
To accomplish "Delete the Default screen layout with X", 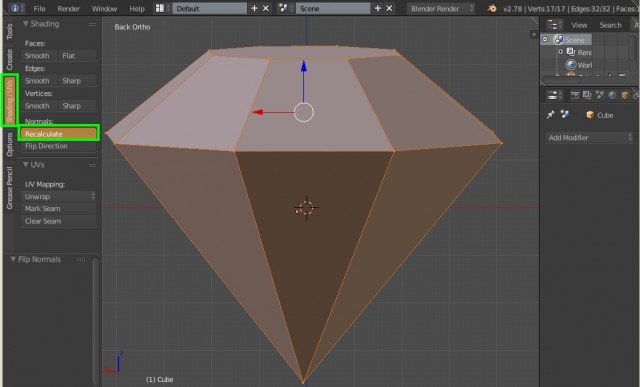I will coord(266,8).
